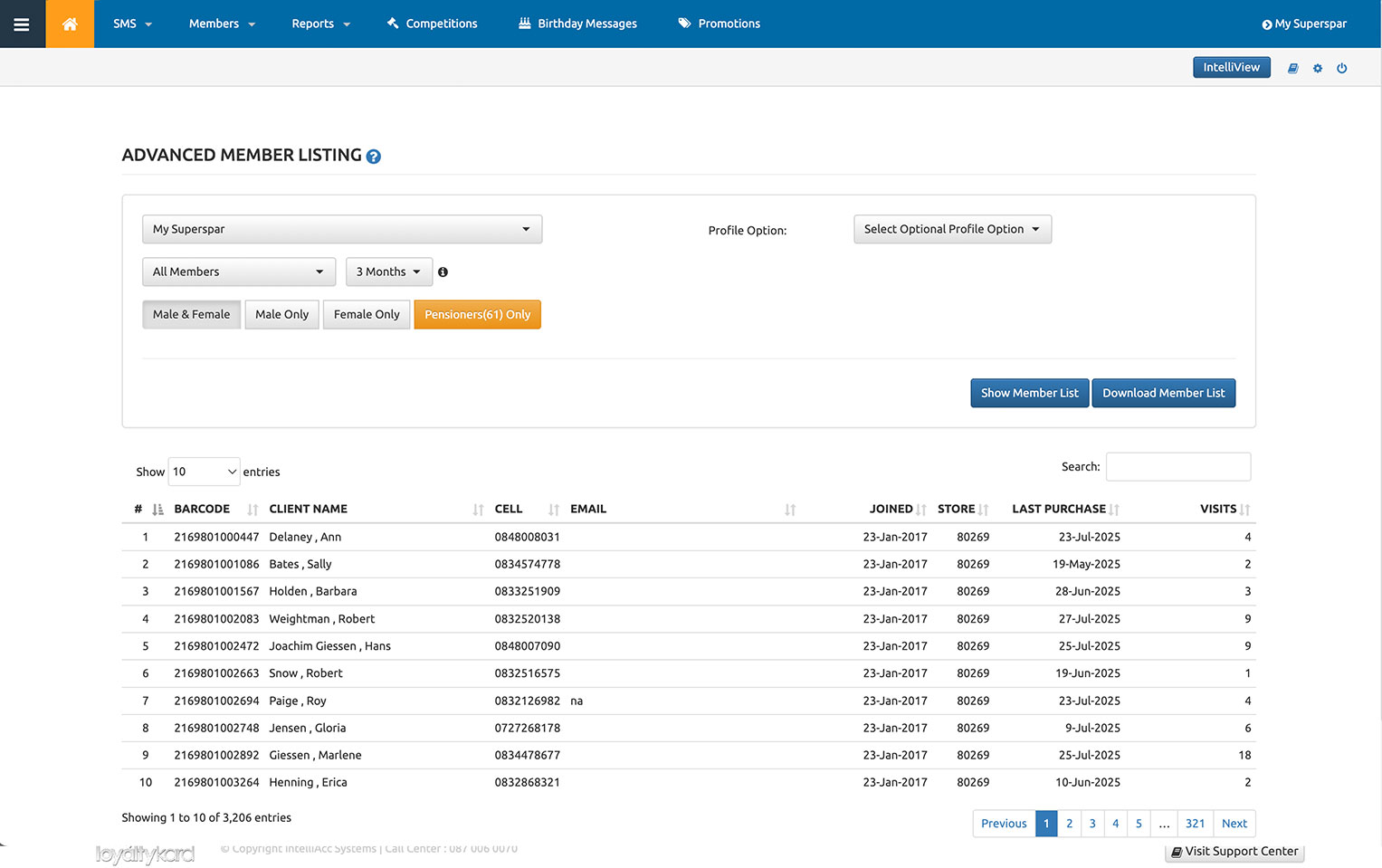1382x868 pixels.
Task: Sort by the Cell column
Action: [527, 509]
